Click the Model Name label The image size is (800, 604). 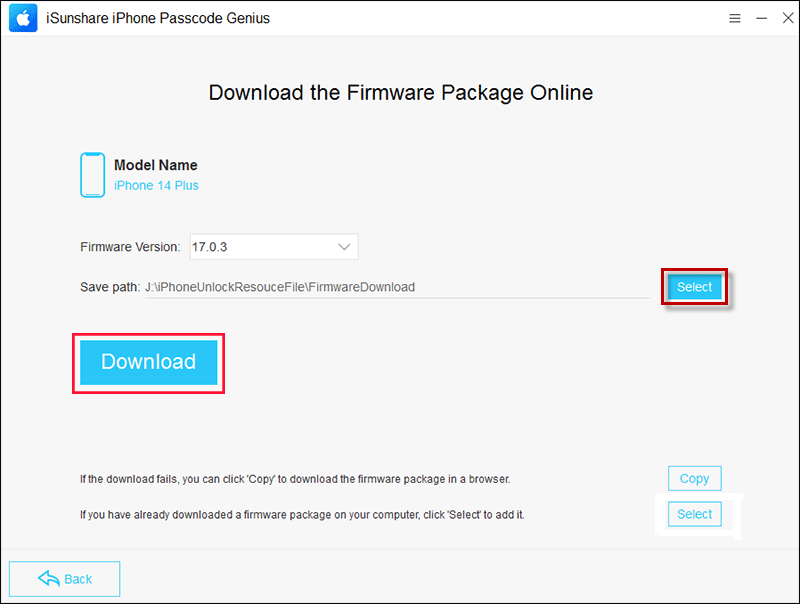[x=156, y=165]
